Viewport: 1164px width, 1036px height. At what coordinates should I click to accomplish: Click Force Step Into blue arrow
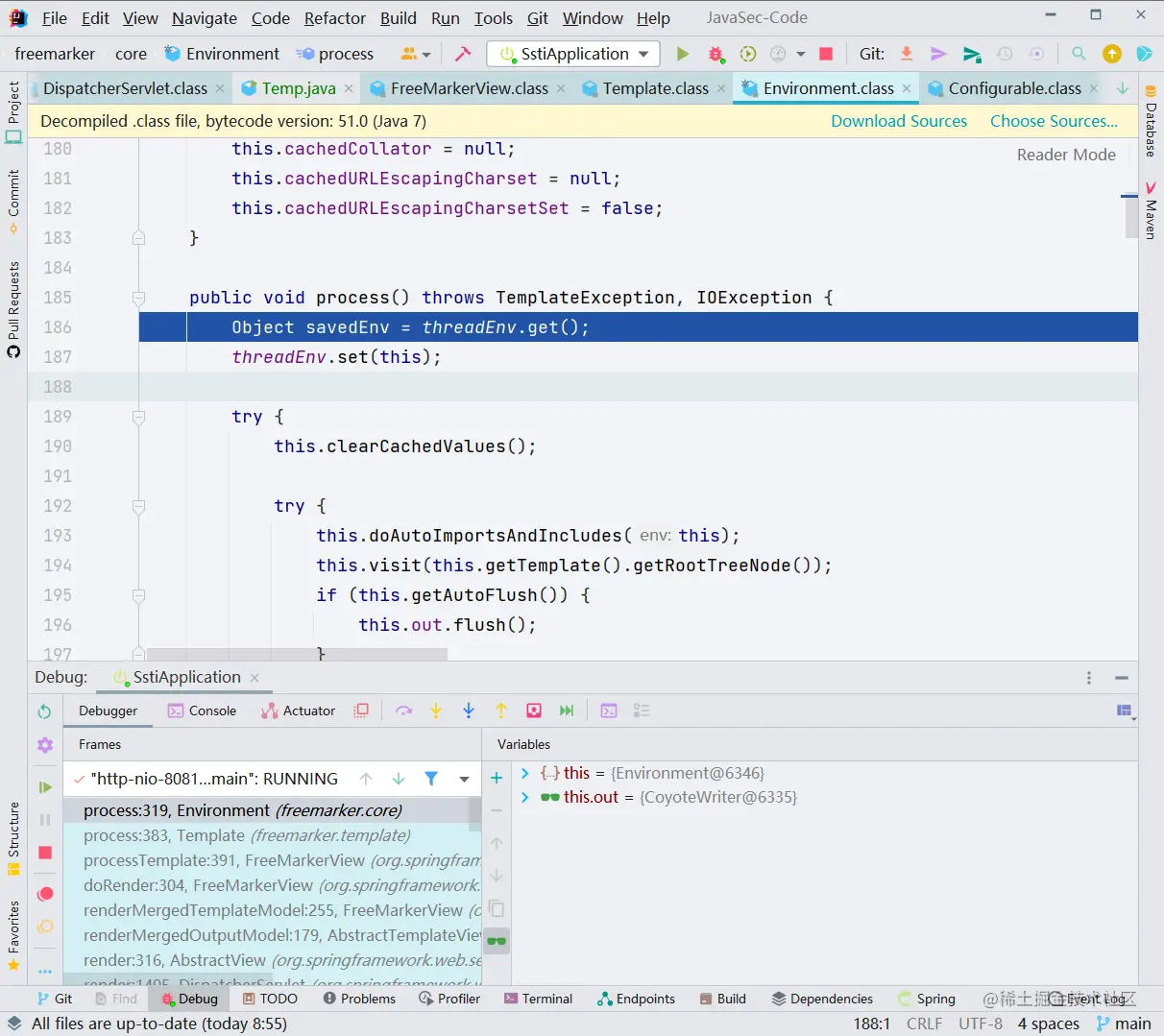(469, 711)
